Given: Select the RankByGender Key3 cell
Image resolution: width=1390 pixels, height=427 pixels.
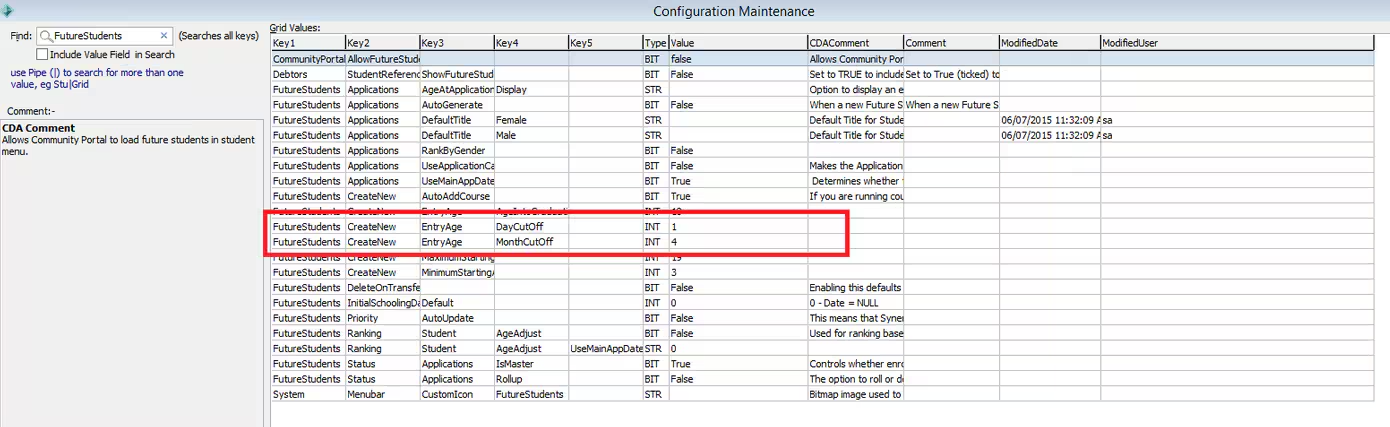Looking at the screenshot, I should coord(456,150).
